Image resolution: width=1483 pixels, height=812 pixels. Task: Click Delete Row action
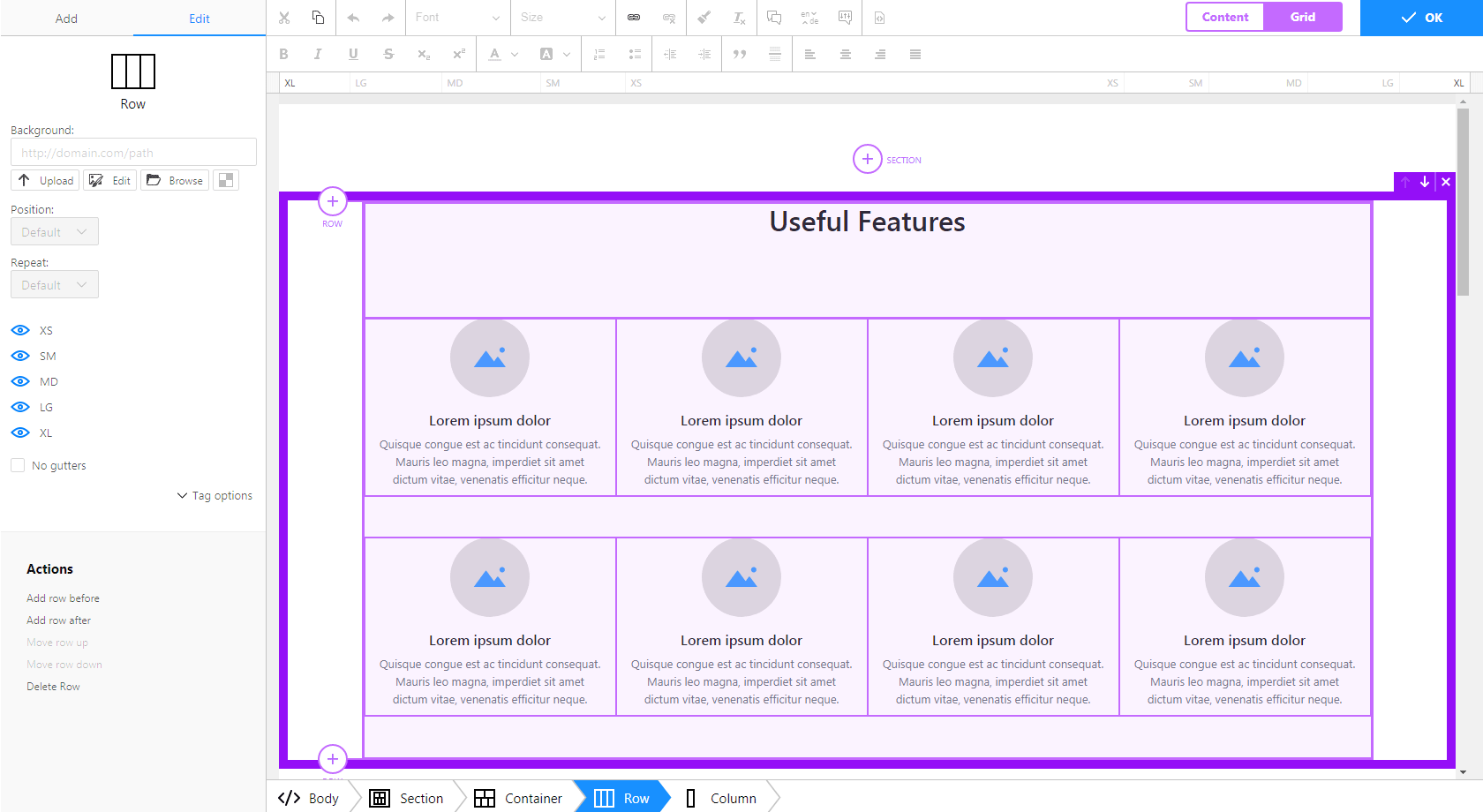click(53, 687)
